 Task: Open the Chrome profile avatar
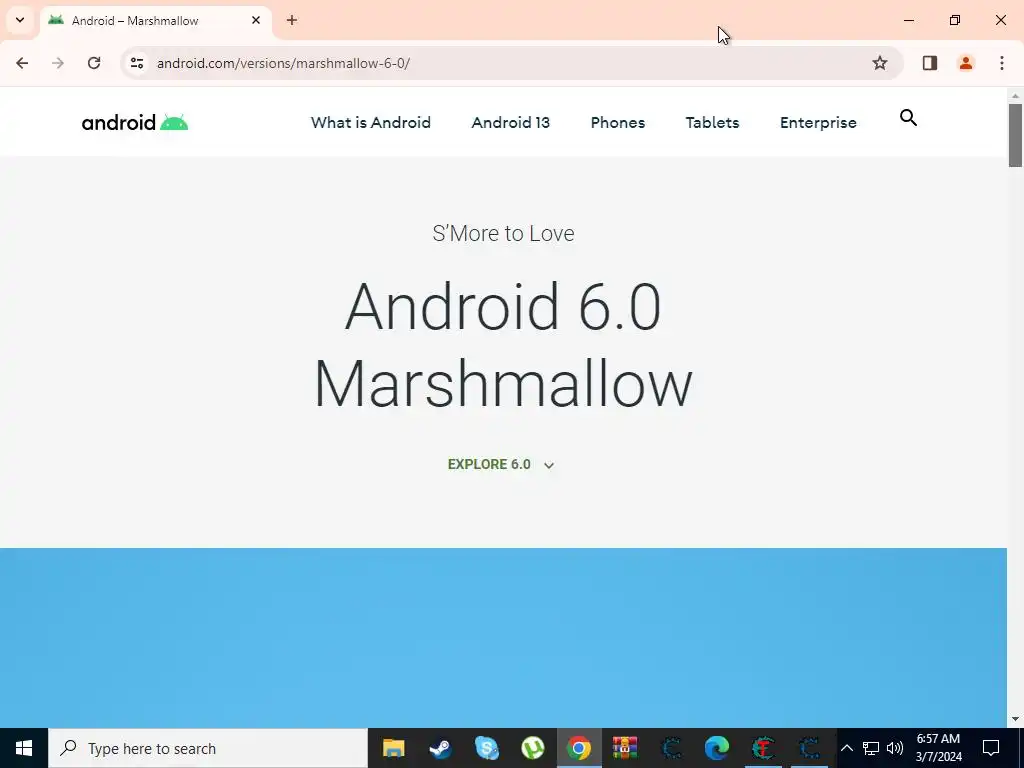coord(966,63)
